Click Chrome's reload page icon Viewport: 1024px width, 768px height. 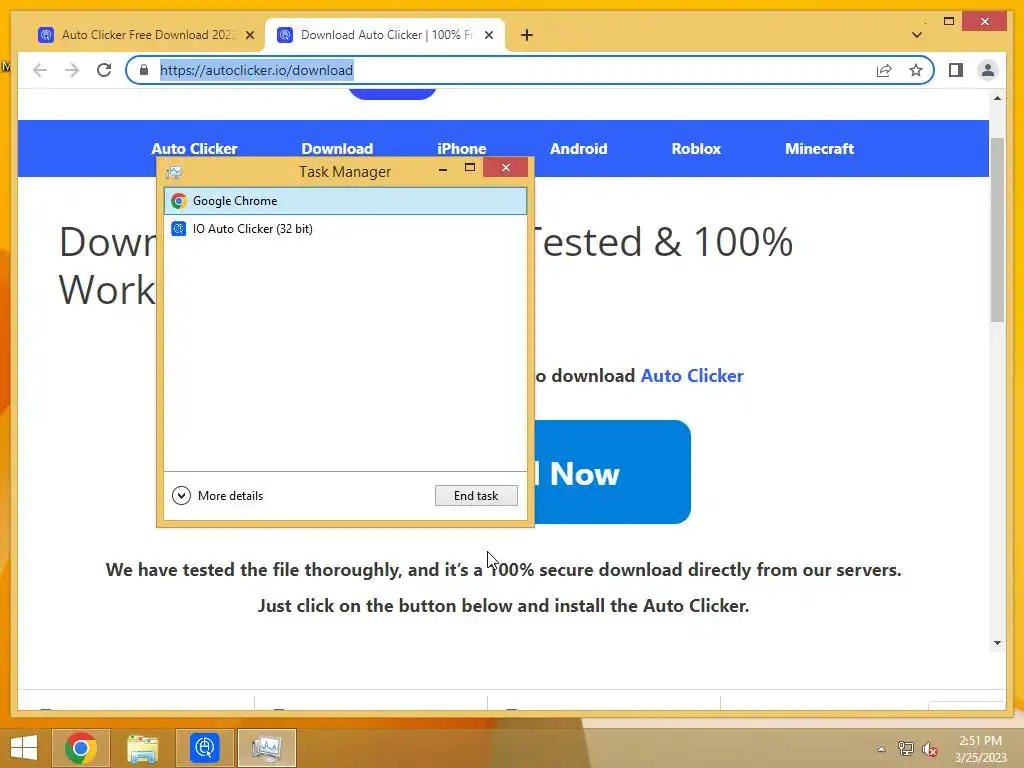[x=104, y=70]
